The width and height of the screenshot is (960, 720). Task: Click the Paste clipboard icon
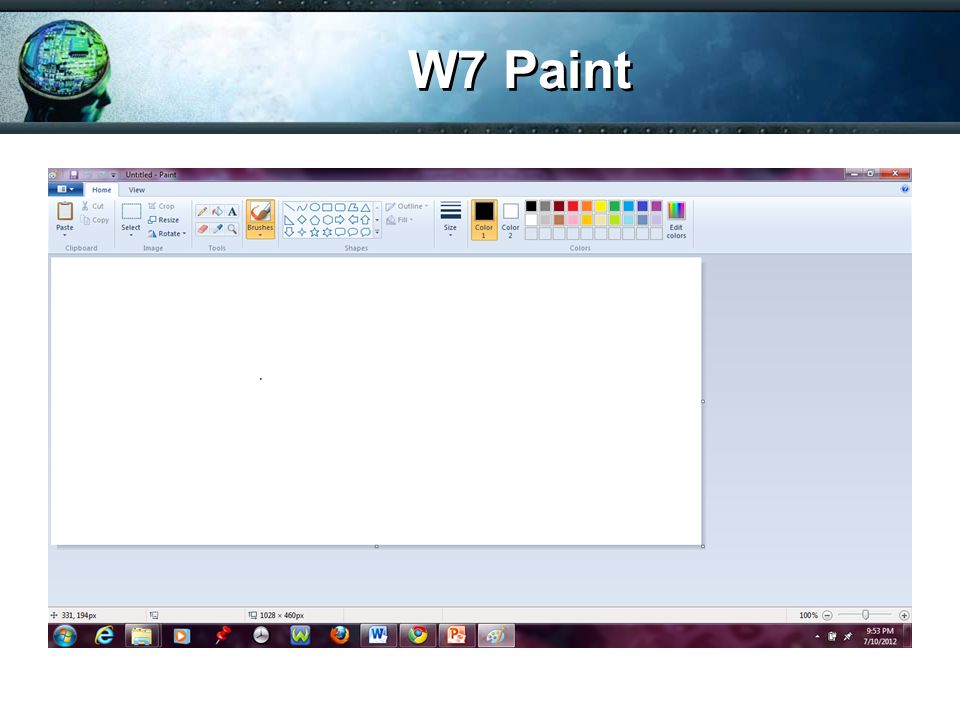(x=65, y=211)
